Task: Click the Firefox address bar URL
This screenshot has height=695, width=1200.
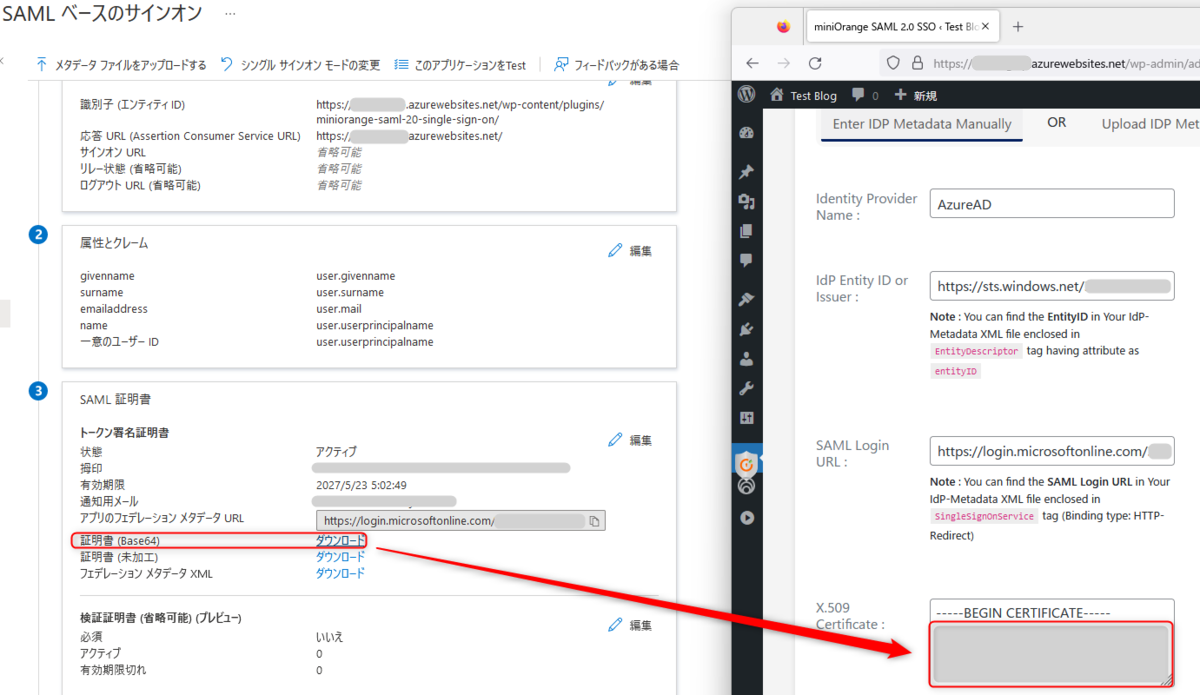Action: [x=1066, y=63]
